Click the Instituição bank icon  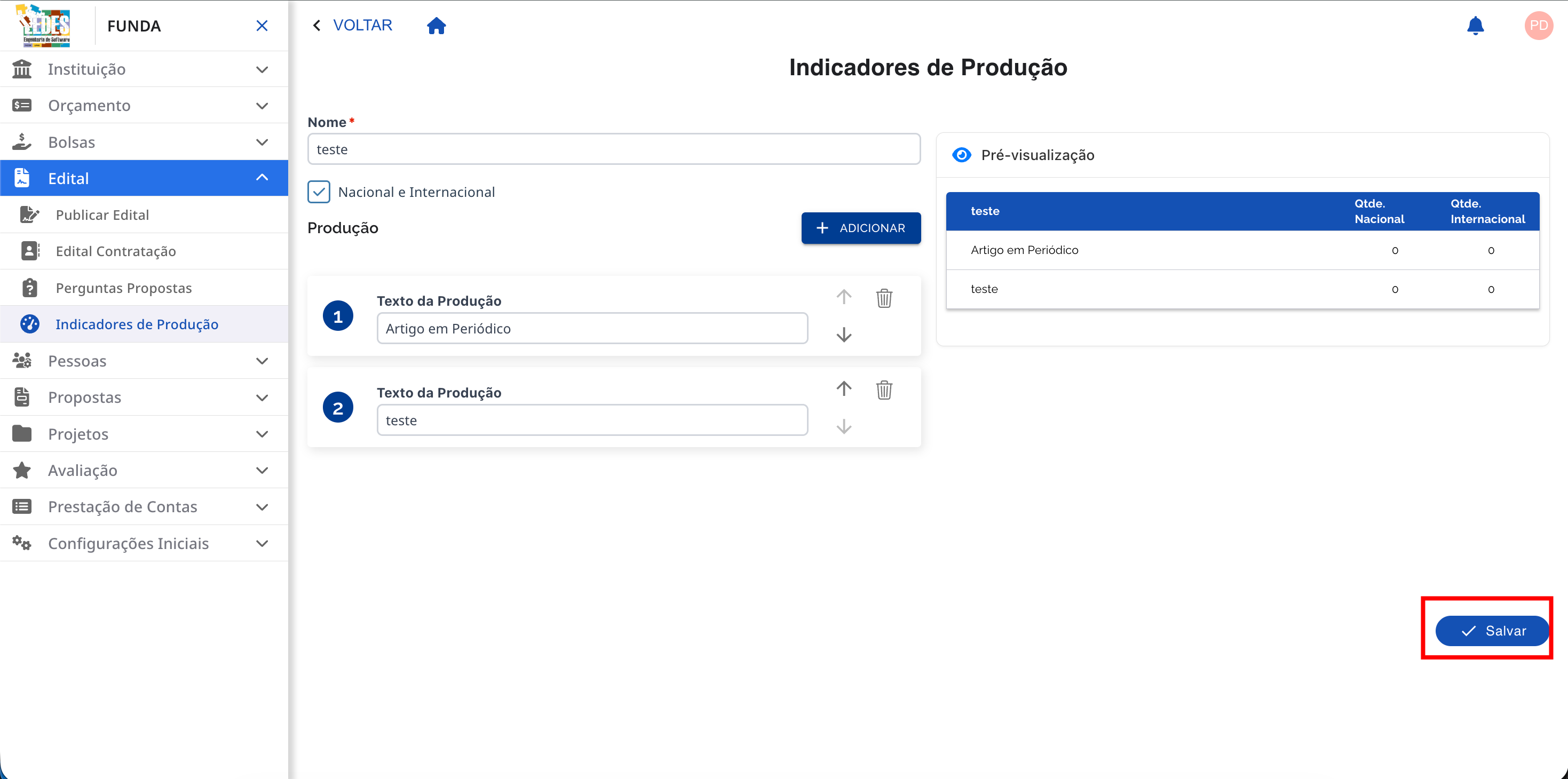point(22,69)
